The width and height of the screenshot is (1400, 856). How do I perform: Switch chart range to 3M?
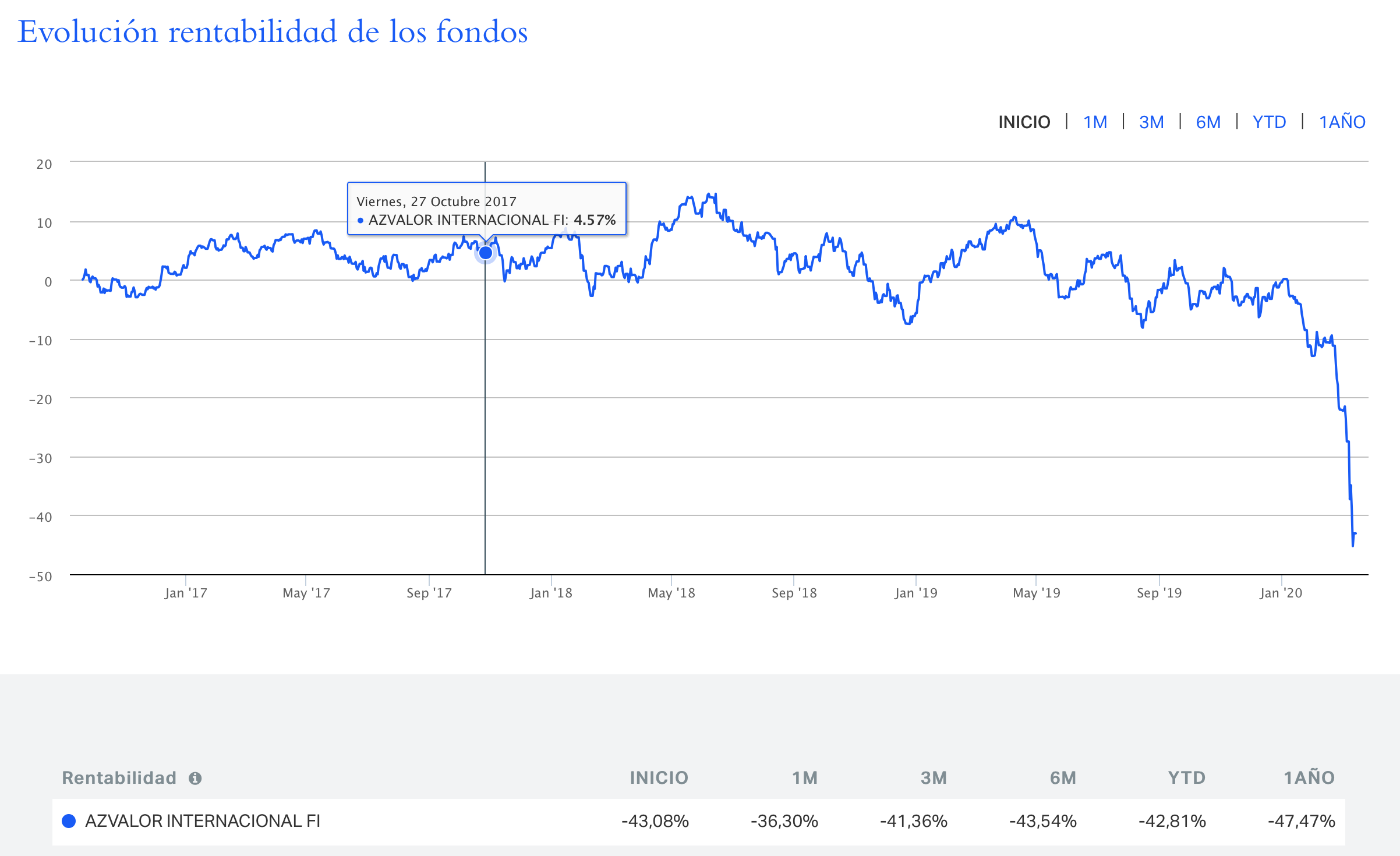(x=1151, y=122)
